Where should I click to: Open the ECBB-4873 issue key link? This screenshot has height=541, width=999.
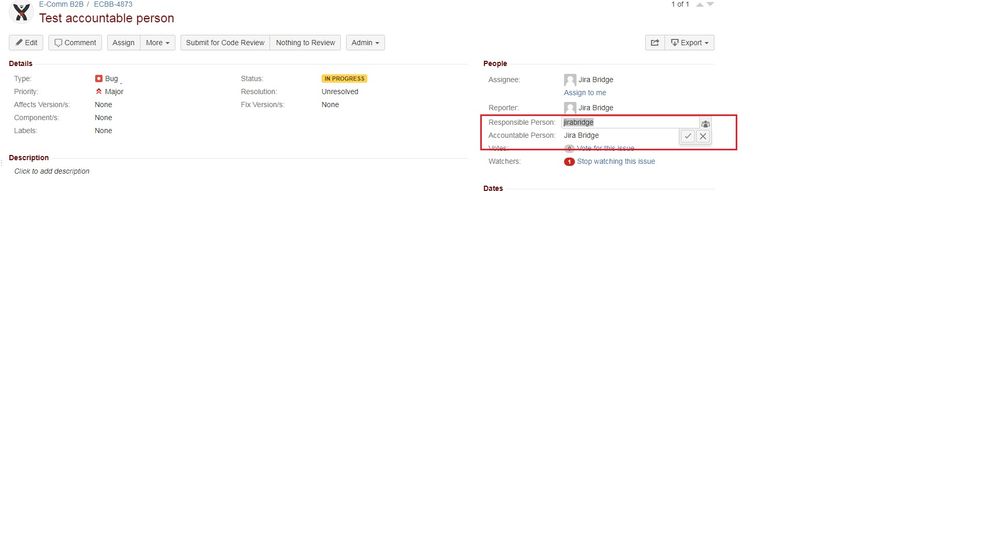pyautogui.click(x=113, y=4)
